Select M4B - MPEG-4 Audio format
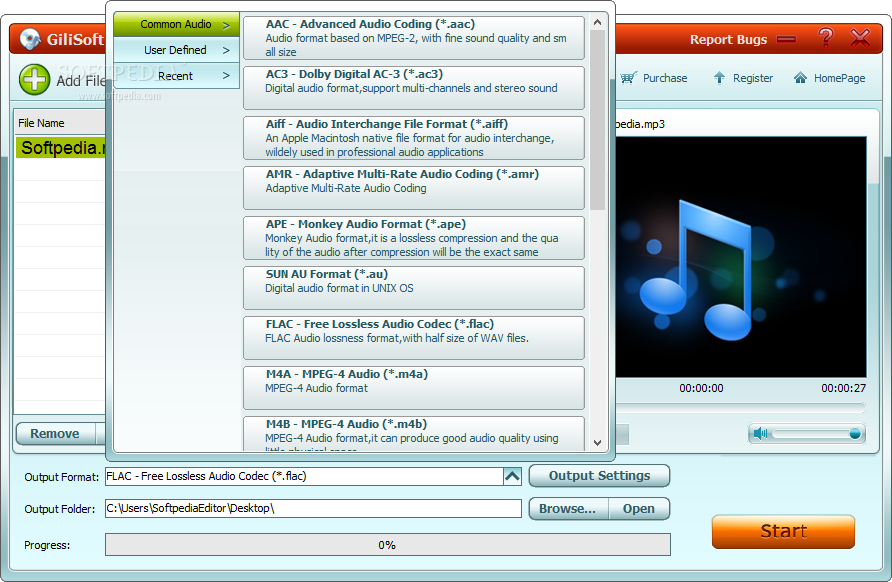Screen dimensions: 892x582 [x=414, y=434]
